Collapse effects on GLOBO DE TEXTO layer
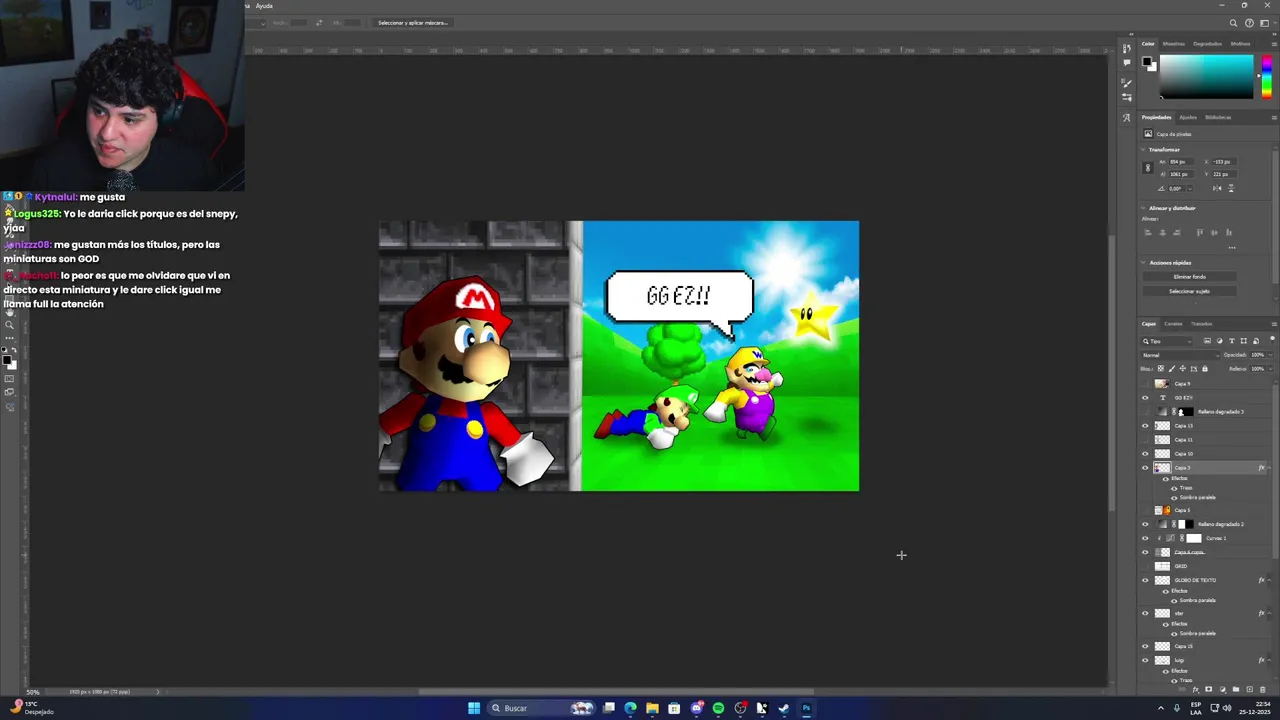 click(x=1269, y=580)
